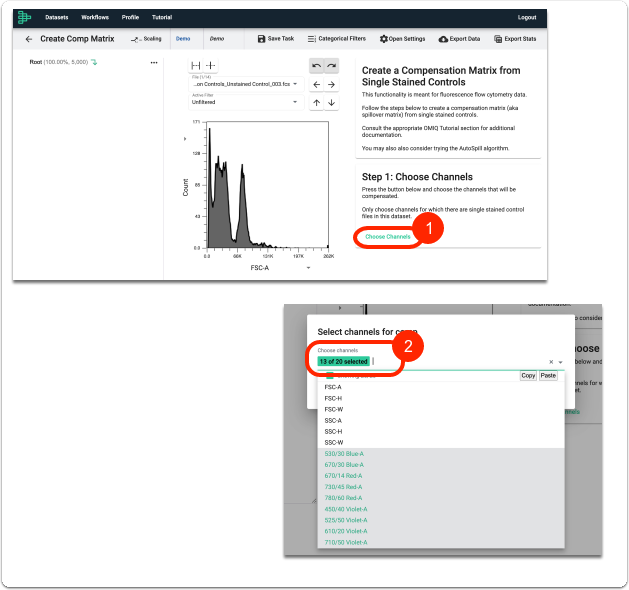This screenshot has height=590, width=629.
Task: Open the Workflows menu
Action: pyautogui.click(x=95, y=17)
